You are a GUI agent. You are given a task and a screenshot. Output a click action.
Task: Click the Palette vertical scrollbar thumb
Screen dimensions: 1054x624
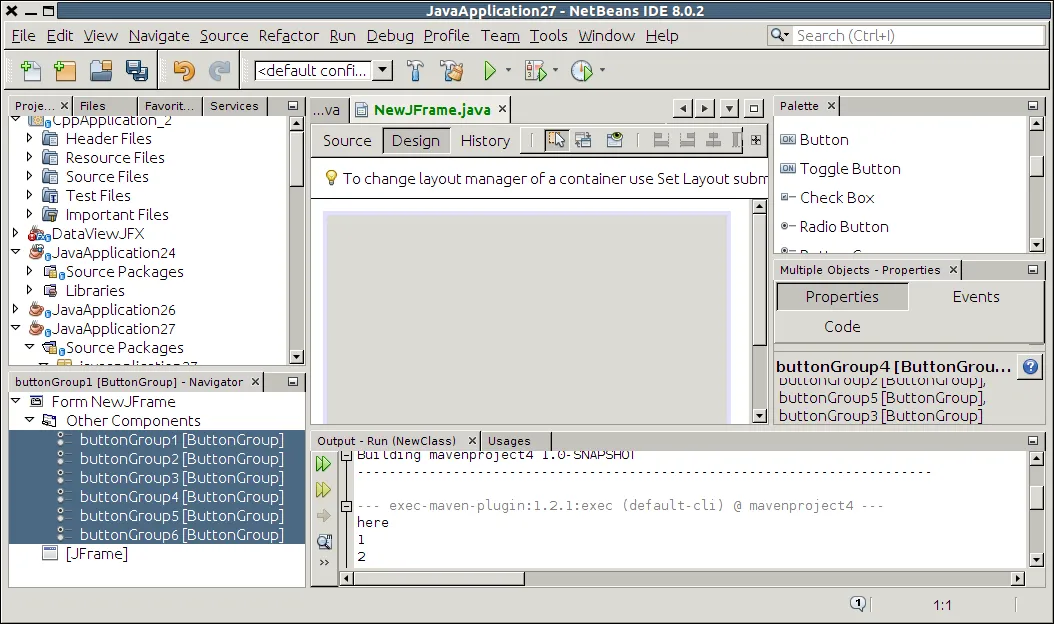(1036, 165)
